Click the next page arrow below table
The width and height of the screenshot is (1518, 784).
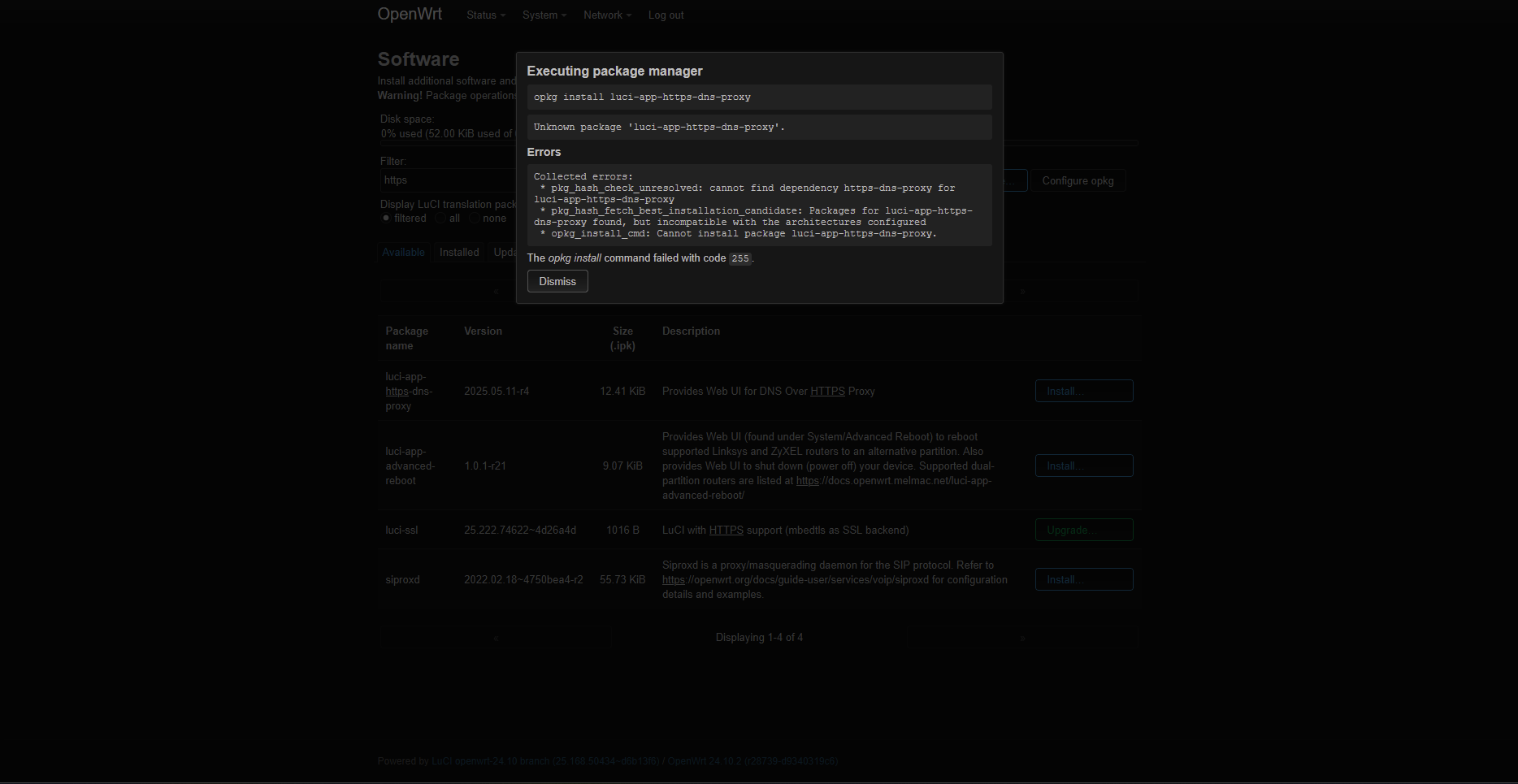(x=1022, y=638)
